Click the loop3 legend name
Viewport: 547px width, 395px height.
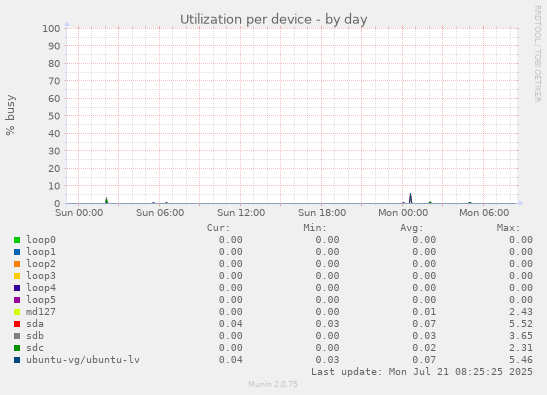pyautogui.click(x=41, y=276)
